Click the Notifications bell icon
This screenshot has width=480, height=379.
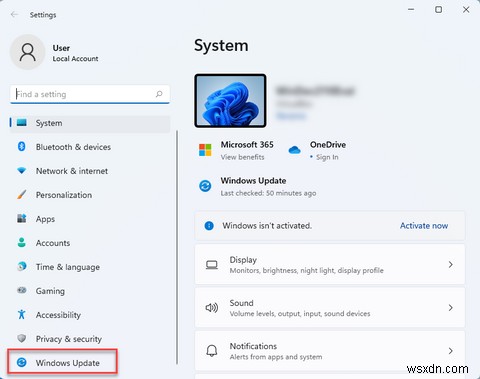212,351
